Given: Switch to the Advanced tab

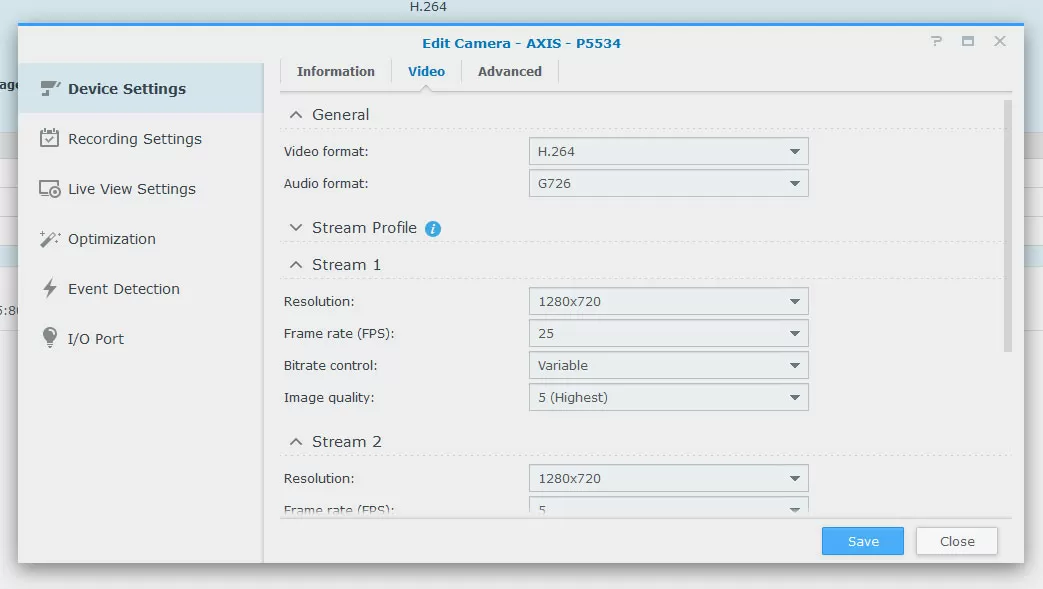Looking at the screenshot, I should pos(510,71).
